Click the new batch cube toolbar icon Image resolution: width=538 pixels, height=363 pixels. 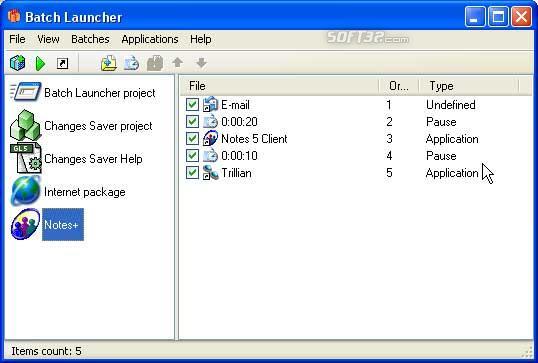[x=17, y=63]
